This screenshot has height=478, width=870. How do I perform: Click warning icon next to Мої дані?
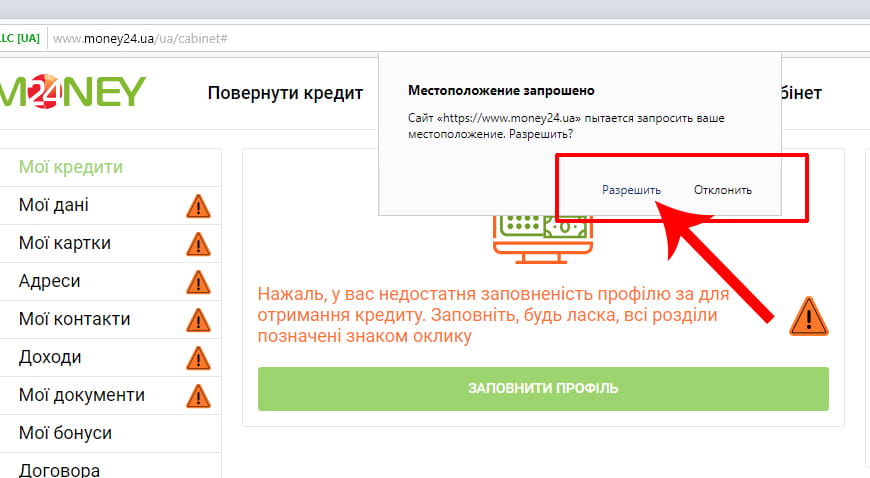tap(198, 206)
